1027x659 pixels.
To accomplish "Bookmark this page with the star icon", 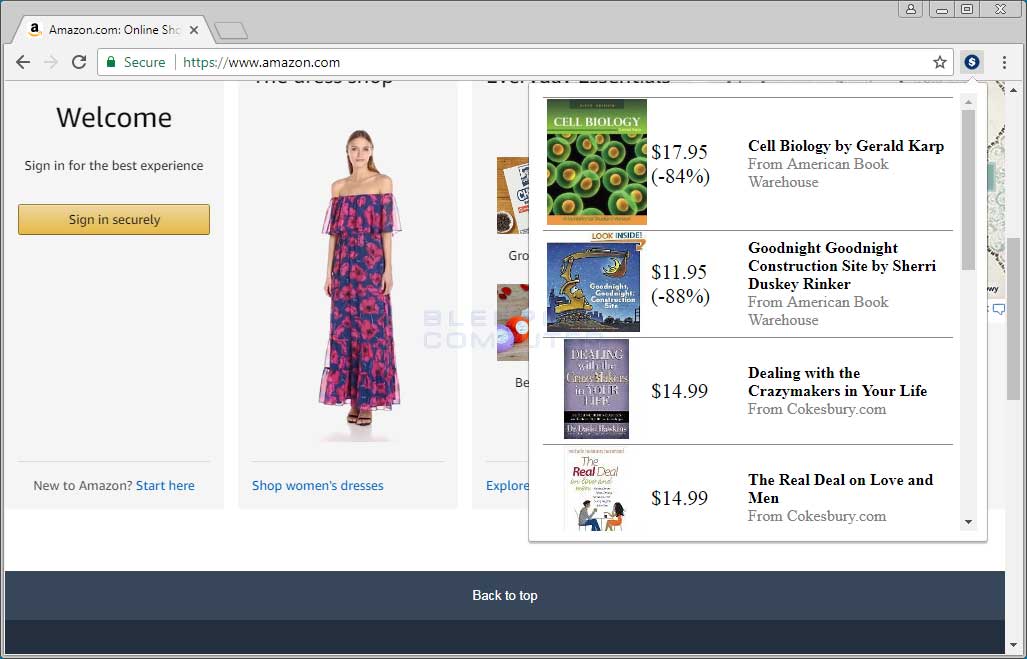I will pos(940,62).
